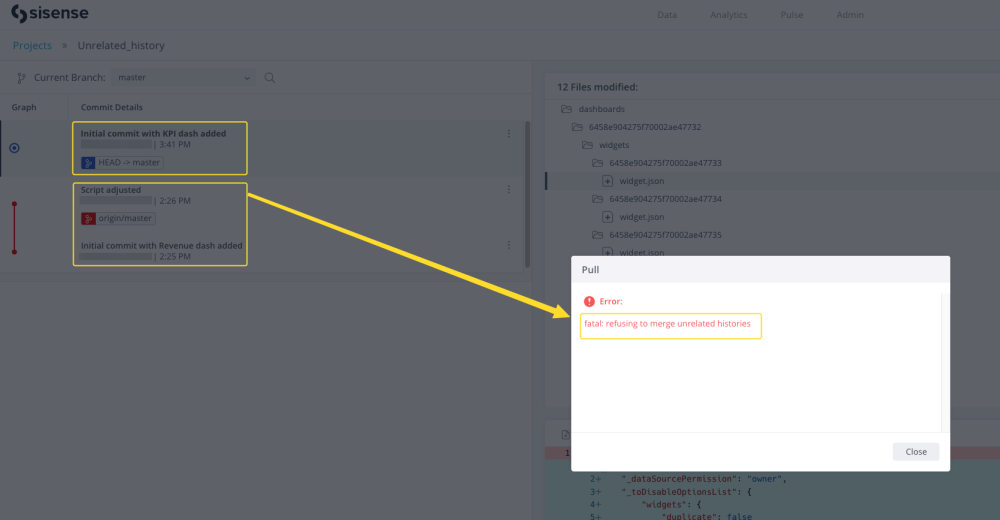This screenshot has width=1000, height=520.
Task: Select the Script adjusted commit
Action: pyautogui.click(x=110, y=189)
